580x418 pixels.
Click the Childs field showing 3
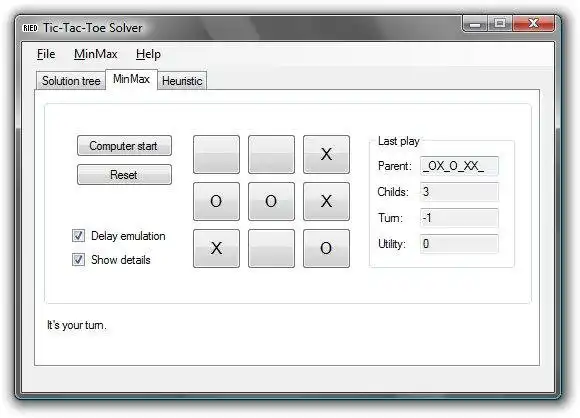click(x=459, y=192)
